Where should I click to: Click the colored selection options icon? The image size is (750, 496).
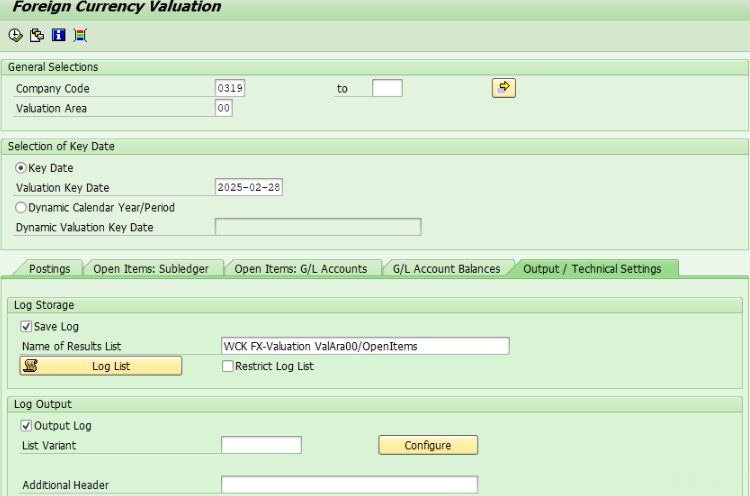80,35
